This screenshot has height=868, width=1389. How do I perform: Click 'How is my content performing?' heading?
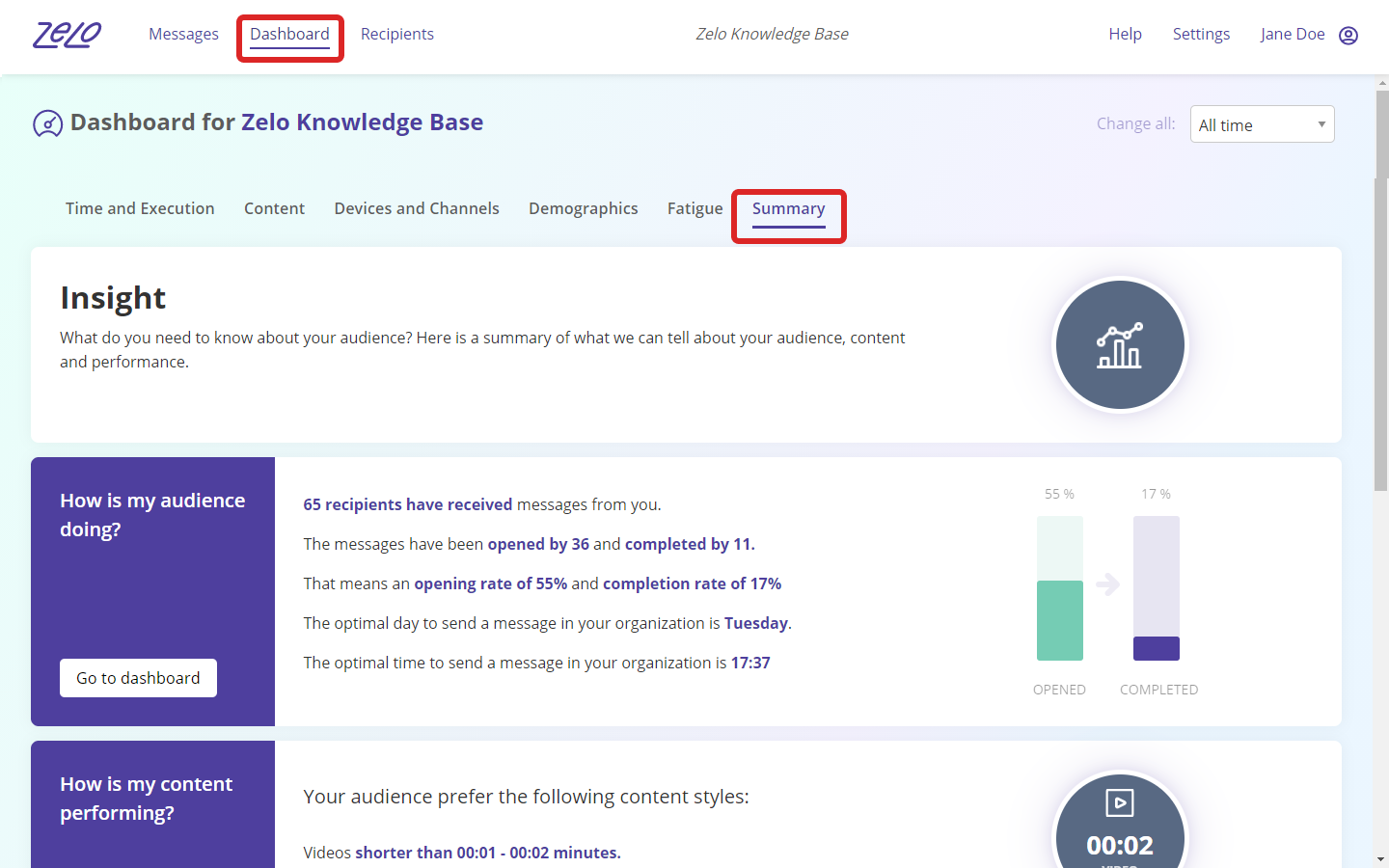click(147, 799)
